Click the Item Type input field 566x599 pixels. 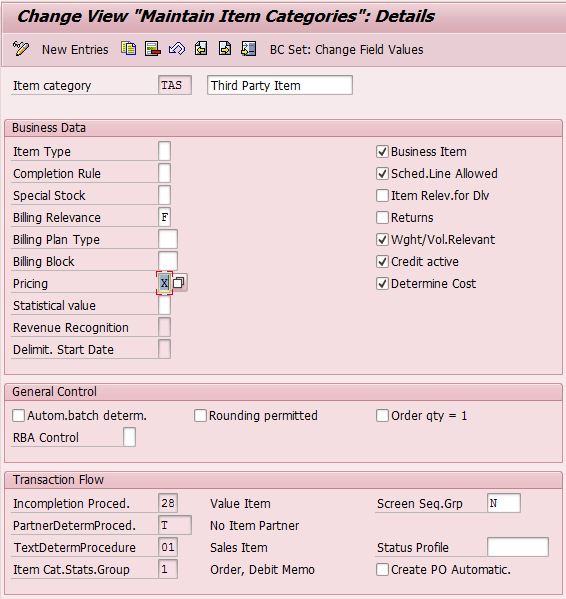(164, 151)
